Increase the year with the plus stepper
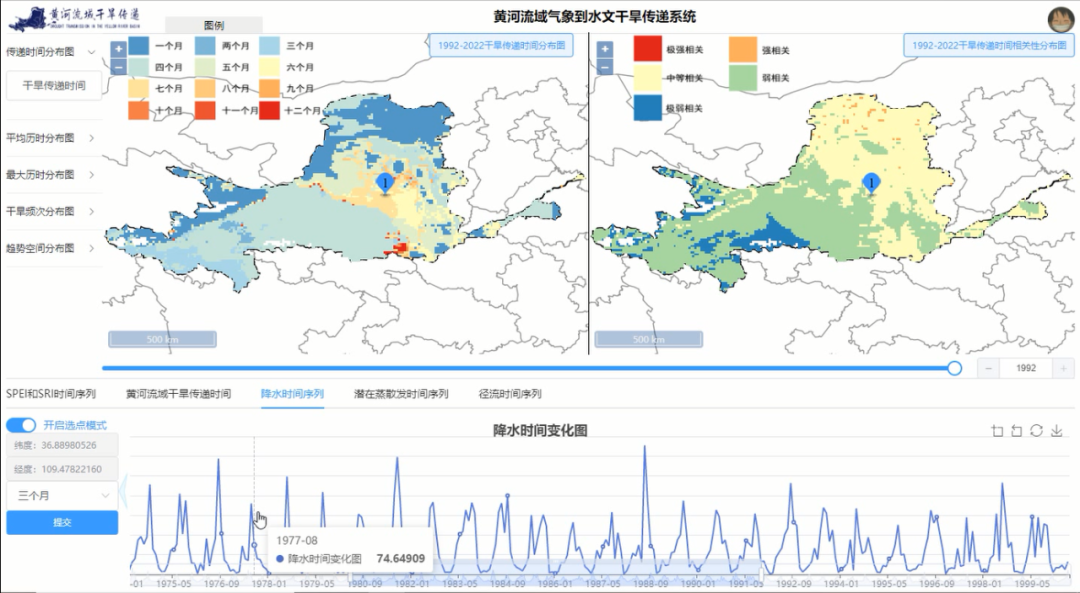 1063,368
